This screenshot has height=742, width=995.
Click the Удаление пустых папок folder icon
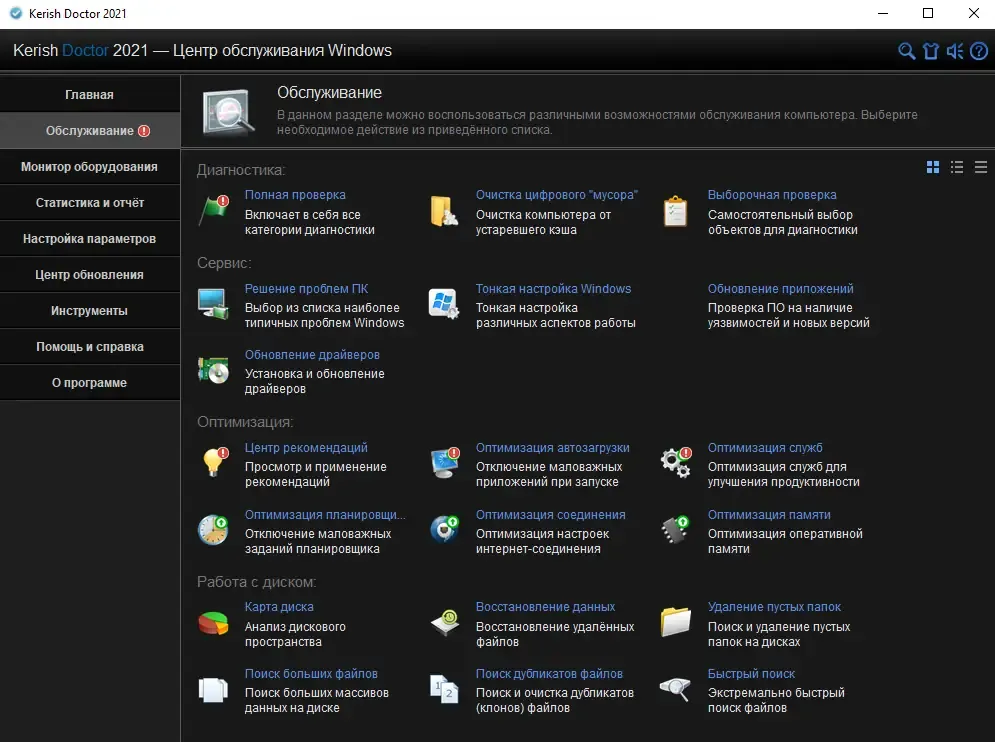point(675,622)
